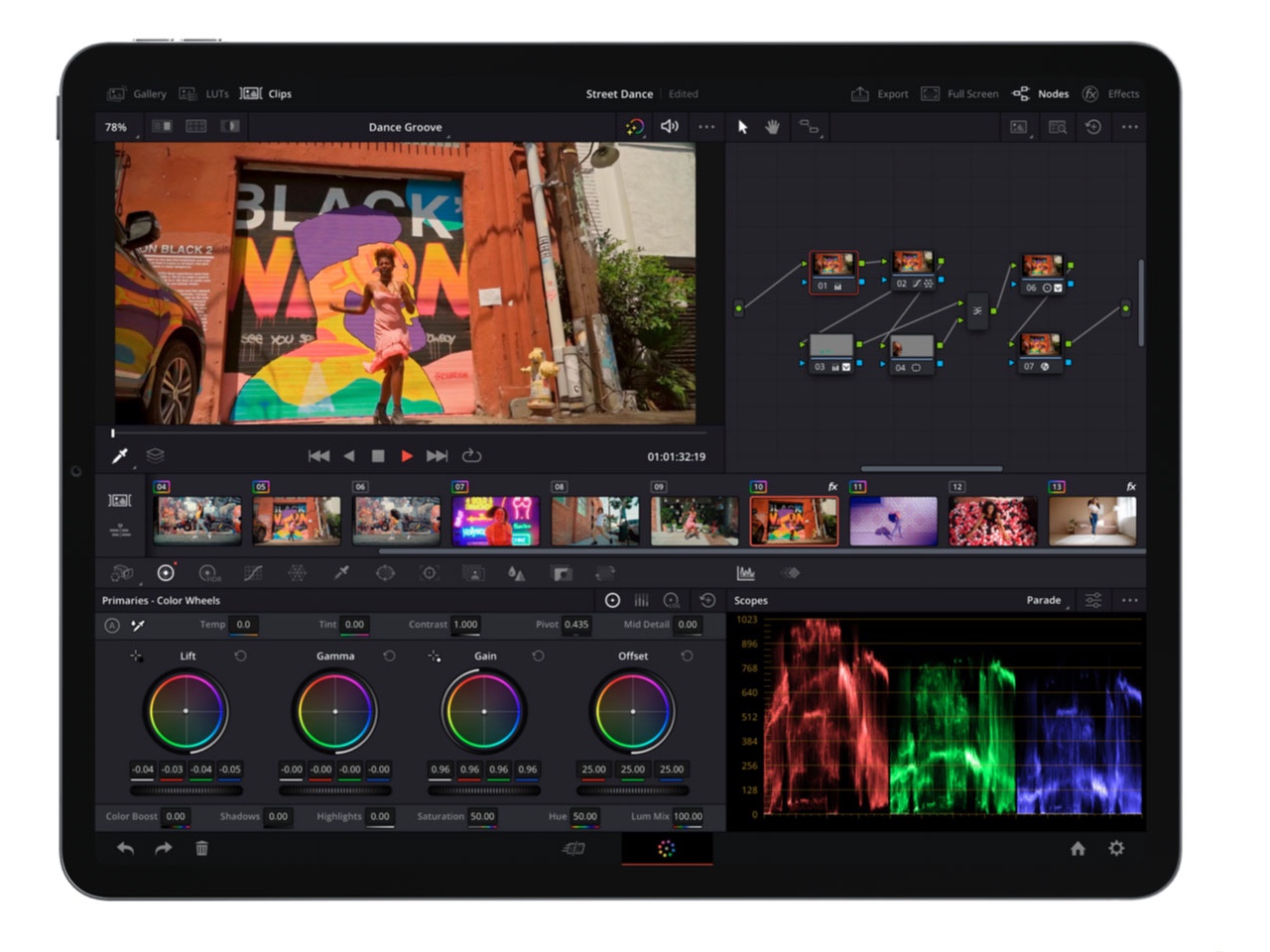Open the Tracker palette
This screenshot has width=1270, height=952.
pyautogui.click(x=429, y=573)
